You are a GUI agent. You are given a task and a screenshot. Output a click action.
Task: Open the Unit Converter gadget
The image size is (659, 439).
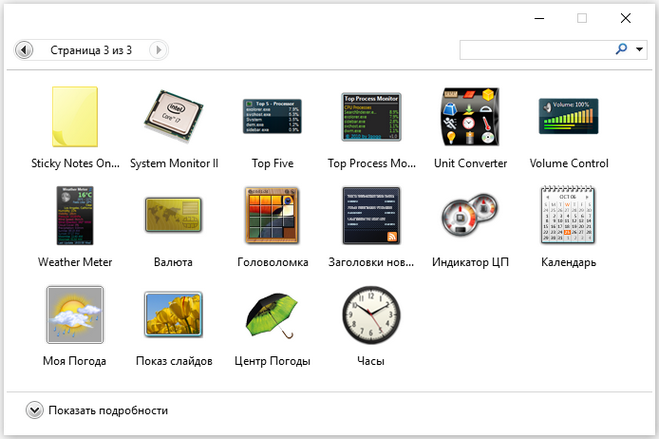(x=470, y=118)
